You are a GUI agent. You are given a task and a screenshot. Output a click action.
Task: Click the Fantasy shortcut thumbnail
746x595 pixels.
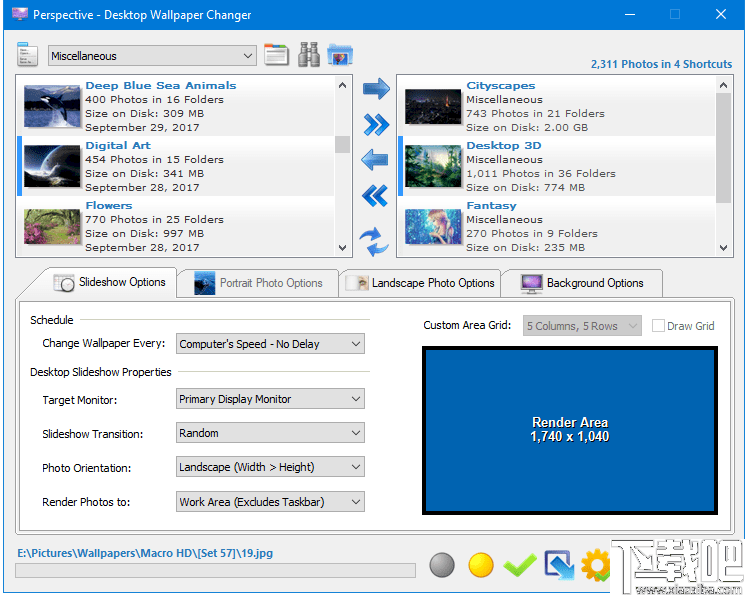tap(433, 226)
